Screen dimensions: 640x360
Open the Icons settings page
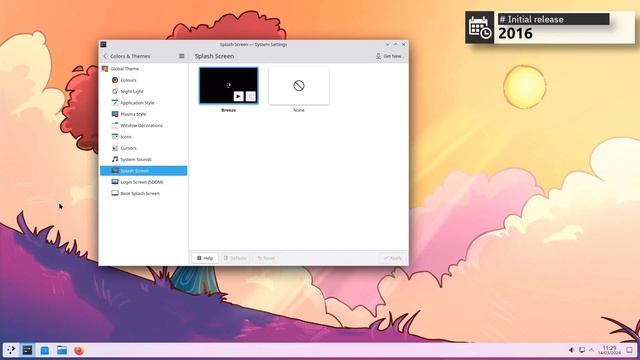click(x=144, y=137)
